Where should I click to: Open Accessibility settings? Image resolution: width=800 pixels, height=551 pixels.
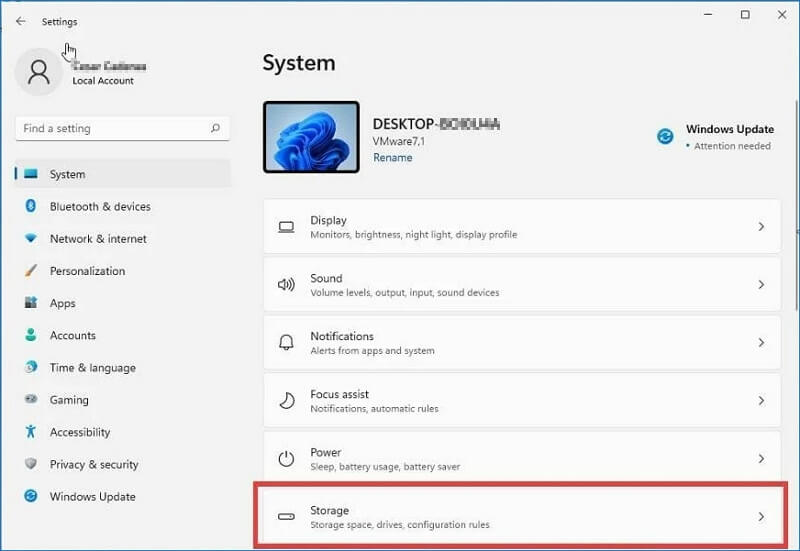123,431
